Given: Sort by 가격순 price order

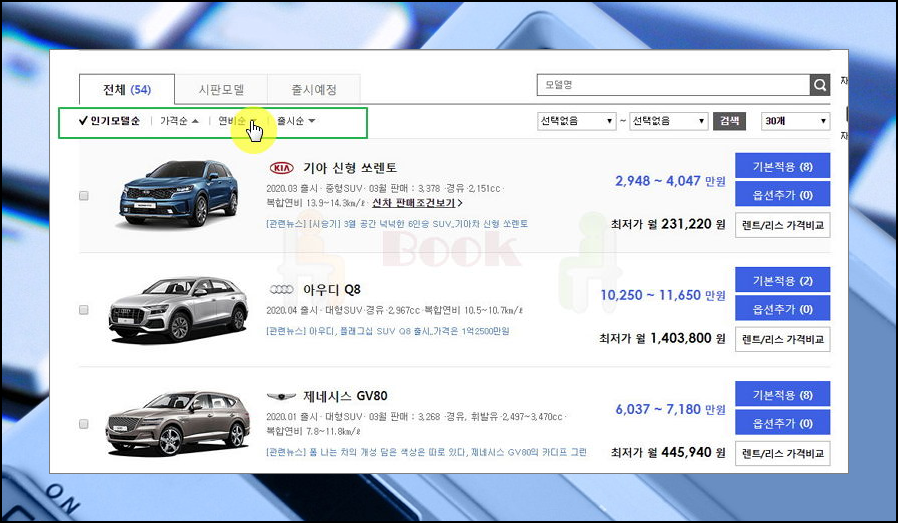Looking at the screenshot, I should pos(179,121).
